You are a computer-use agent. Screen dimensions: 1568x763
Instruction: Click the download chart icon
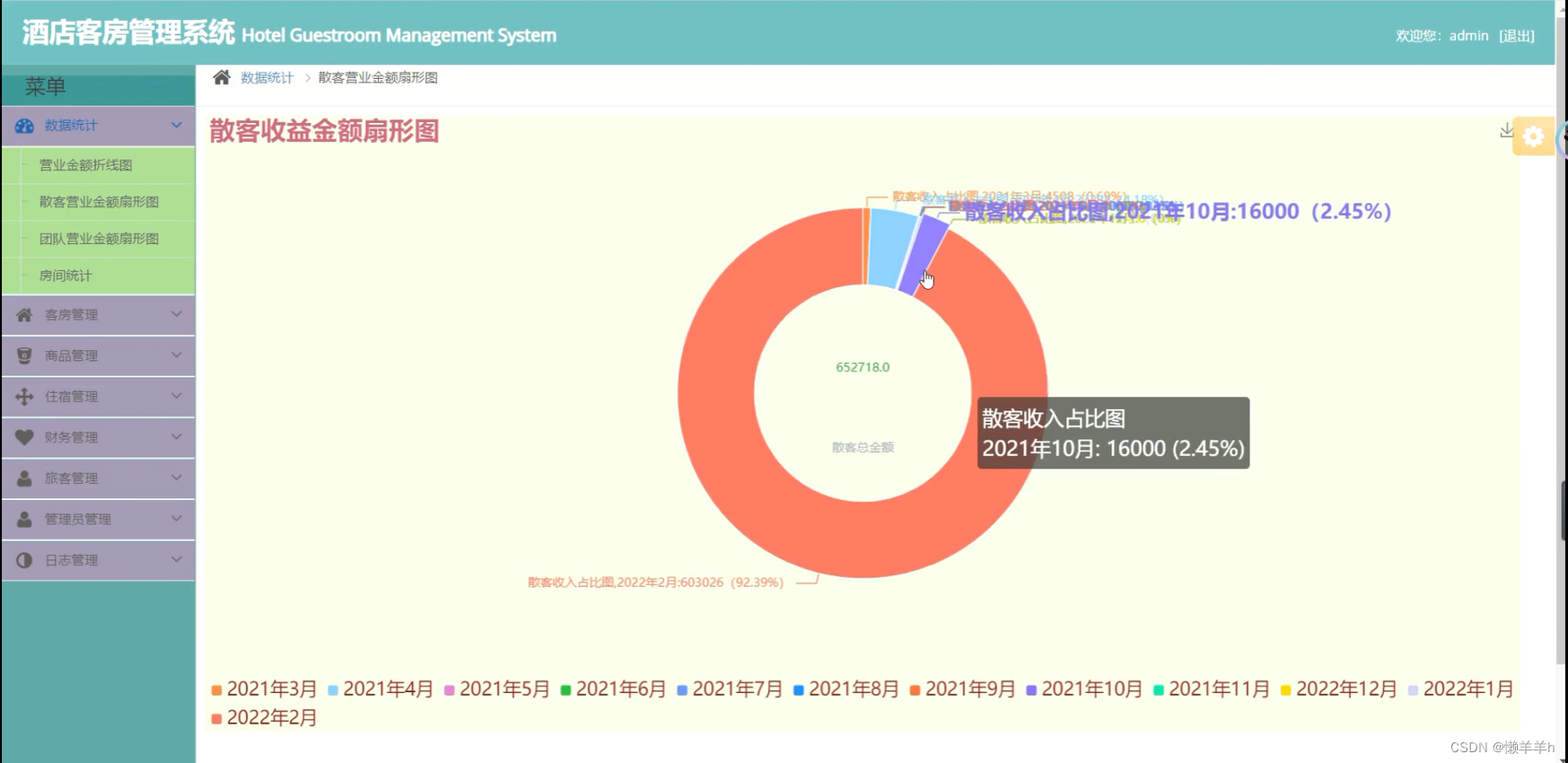pyautogui.click(x=1506, y=131)
